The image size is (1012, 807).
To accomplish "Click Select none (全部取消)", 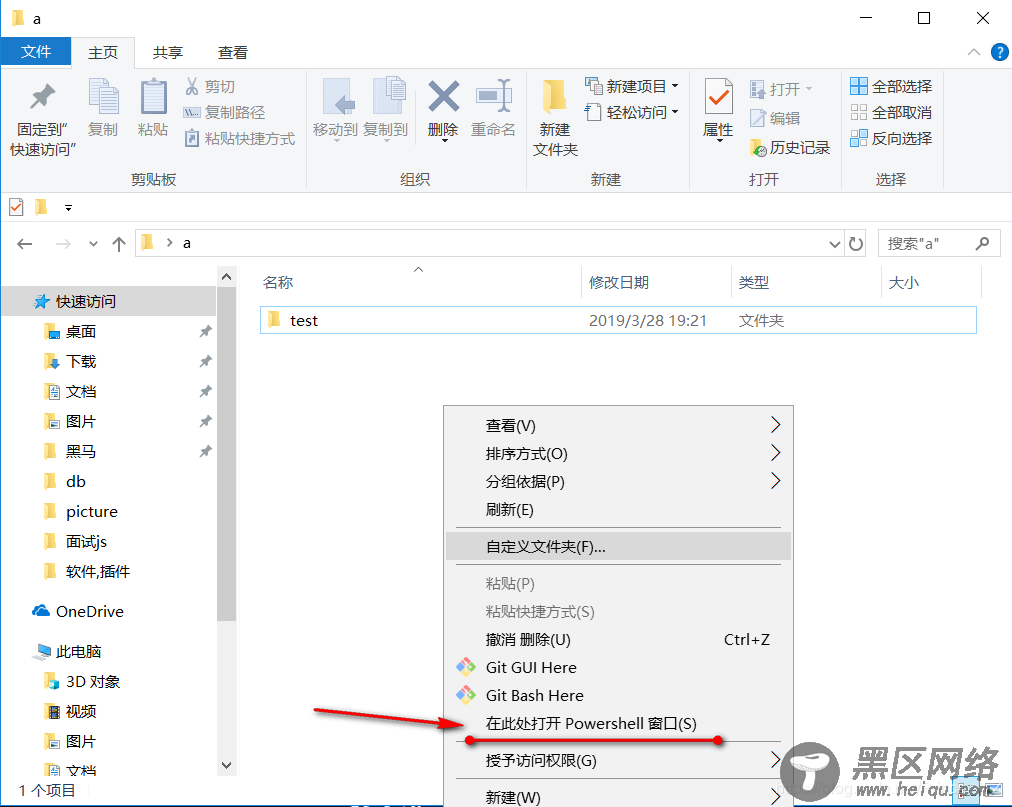I will point(891,112).
